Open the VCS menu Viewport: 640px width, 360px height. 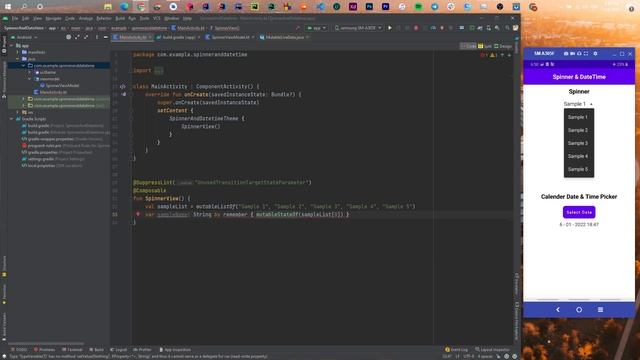pos(157,18)
